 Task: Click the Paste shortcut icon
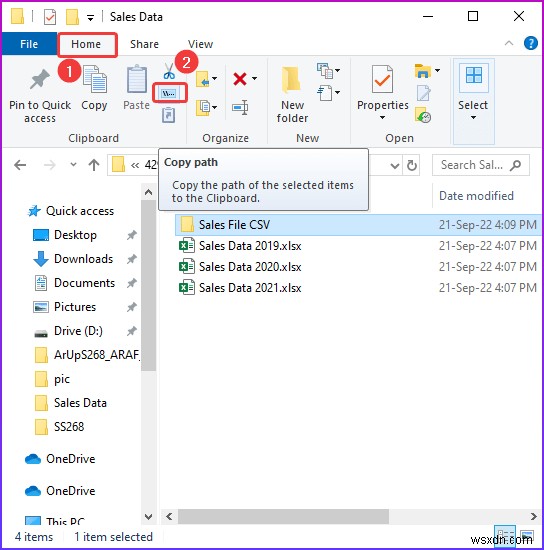coord(169,115)
